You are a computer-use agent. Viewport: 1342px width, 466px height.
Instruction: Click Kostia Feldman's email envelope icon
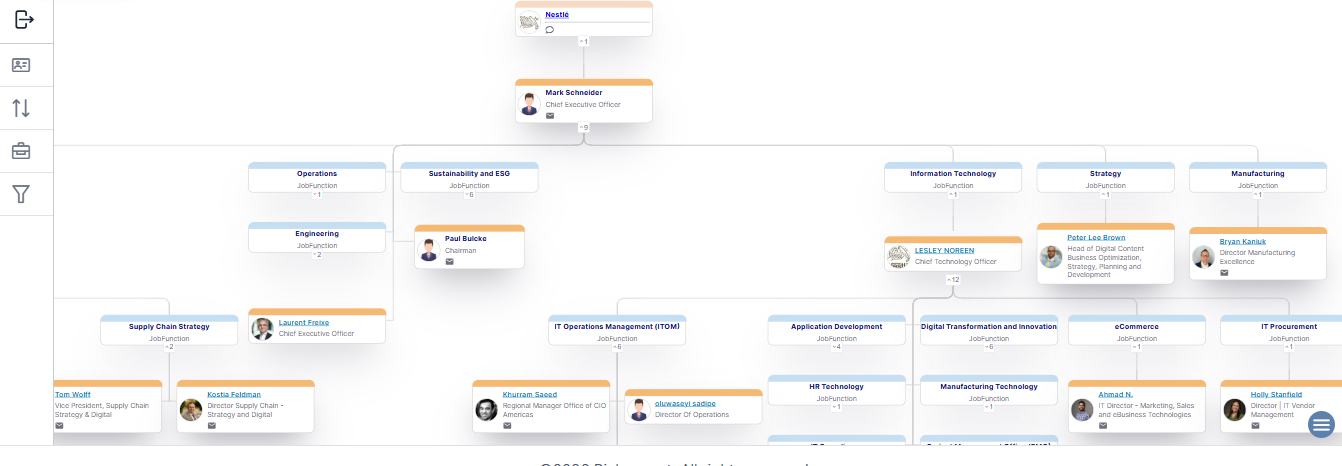pos(212,425)
